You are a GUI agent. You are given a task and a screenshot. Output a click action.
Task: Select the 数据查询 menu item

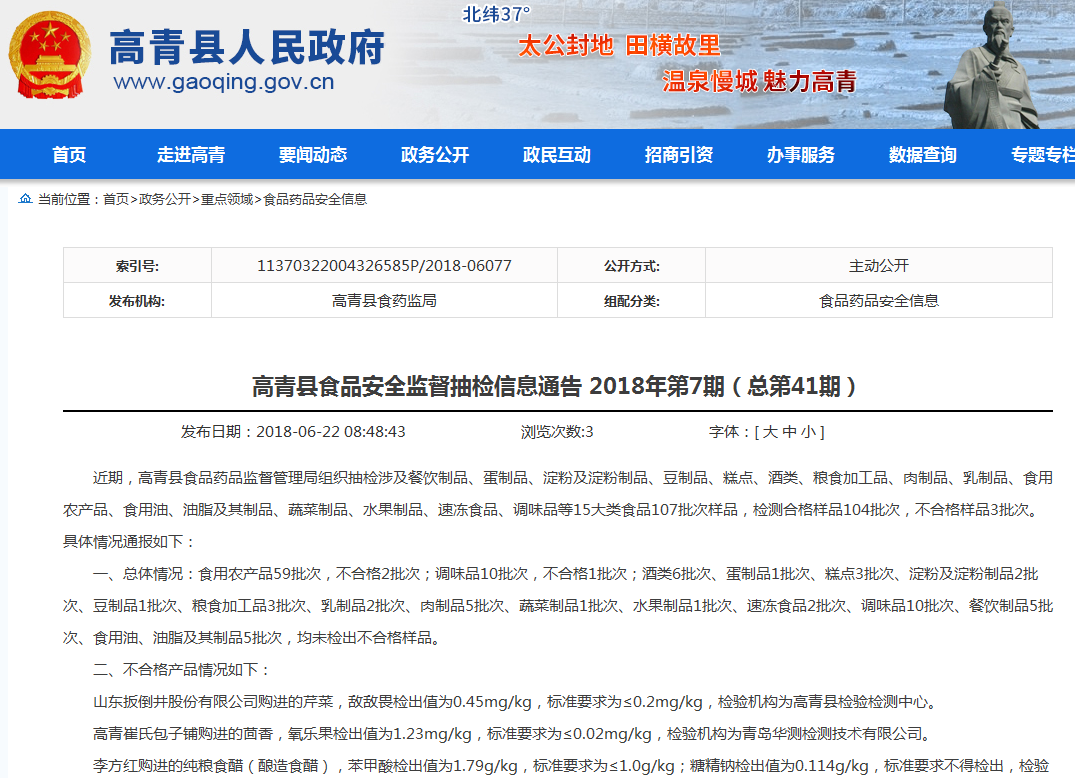tap(923, 155)
